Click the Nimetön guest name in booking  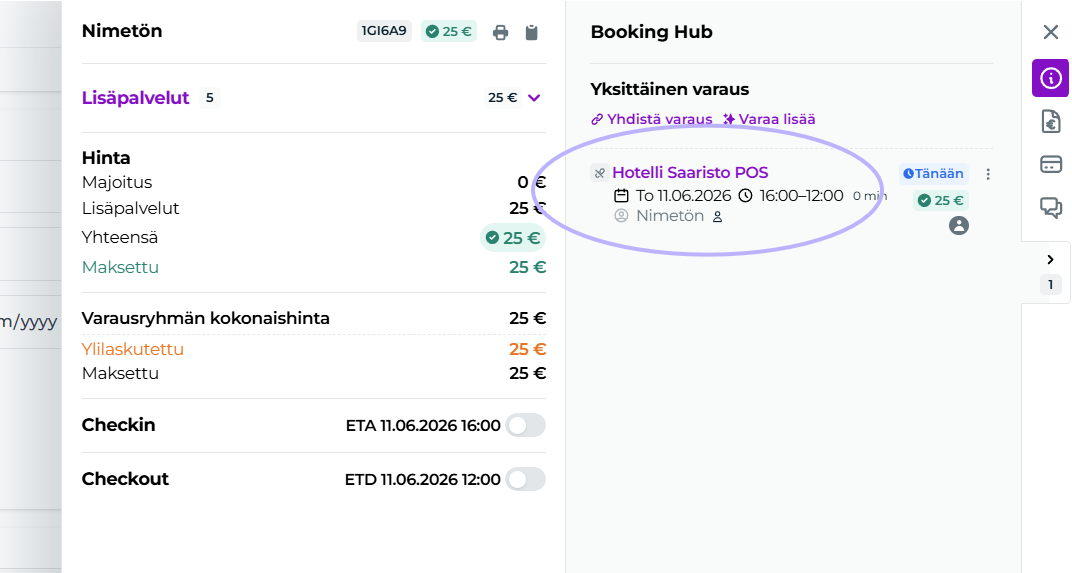[669, 216]
